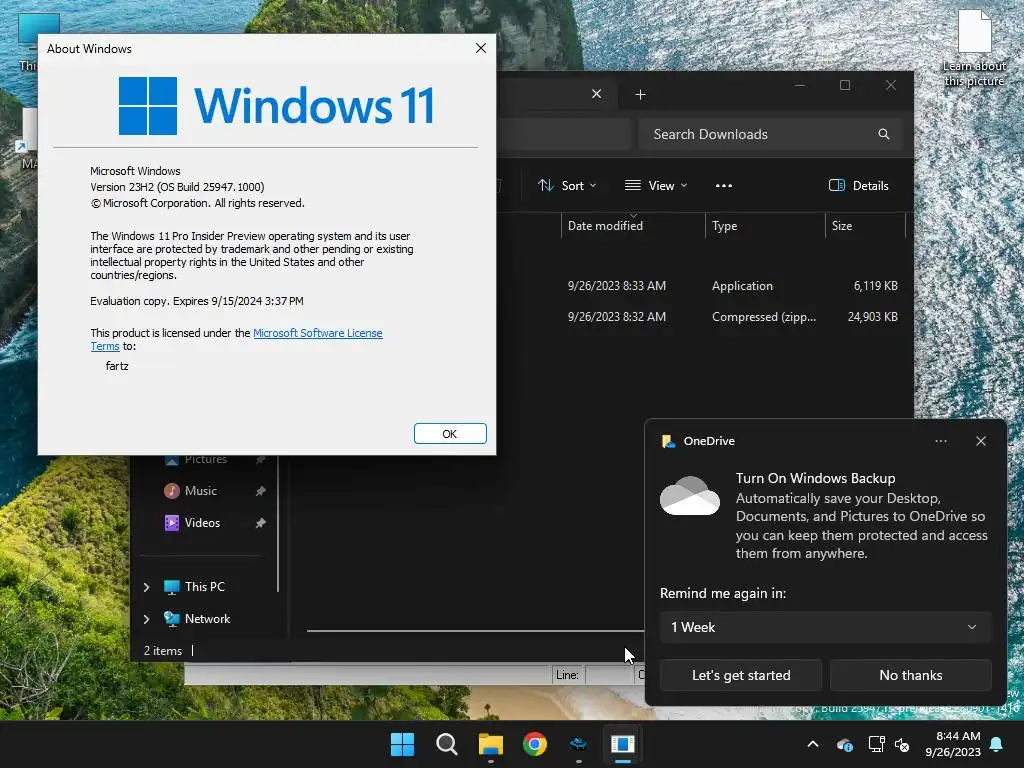
Task: Click the OneDrive tray icon
Action: pyautogui.click(x=844, y=744)
